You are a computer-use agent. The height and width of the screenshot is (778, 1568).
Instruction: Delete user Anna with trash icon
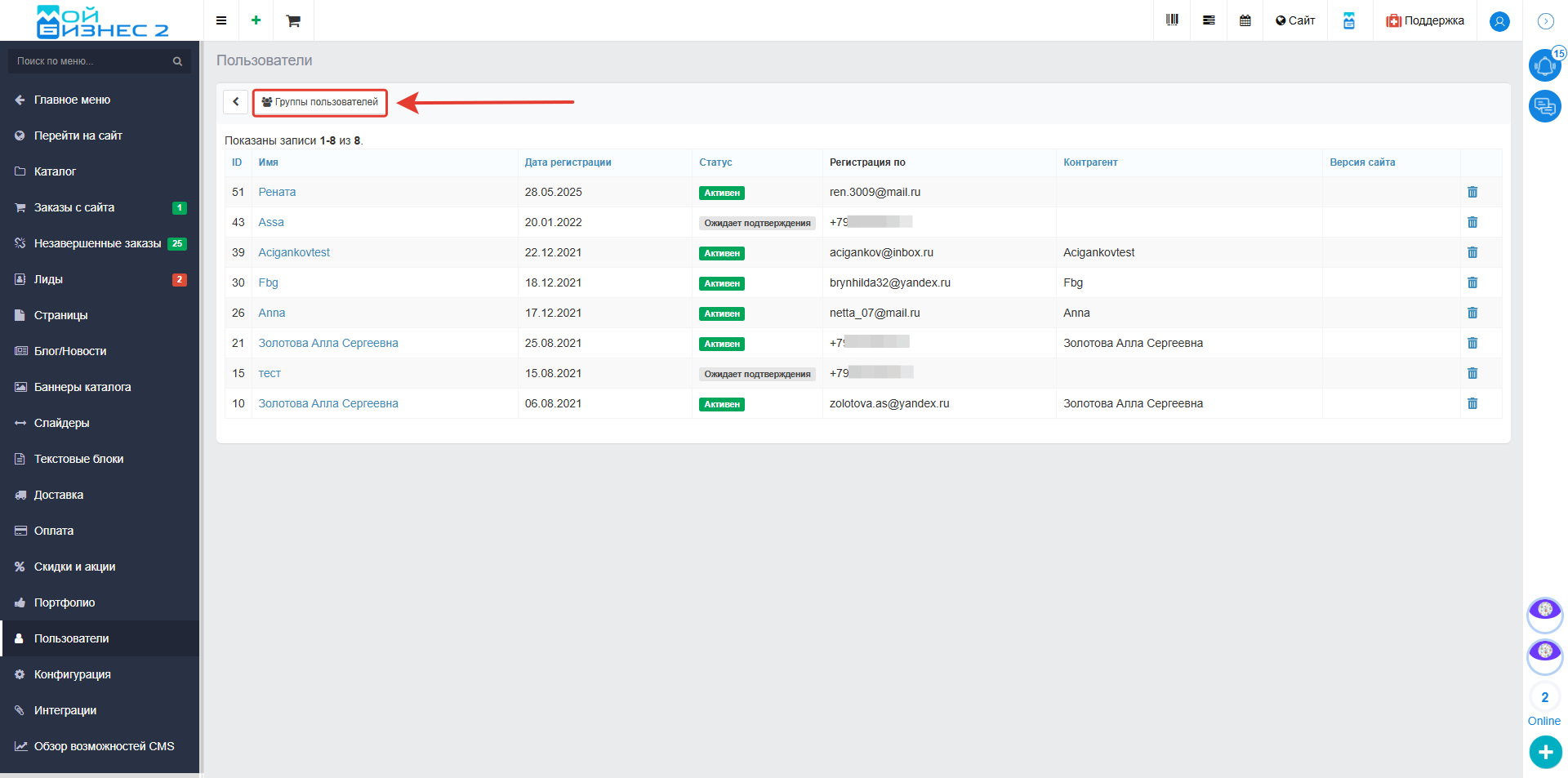(1472, 313)
